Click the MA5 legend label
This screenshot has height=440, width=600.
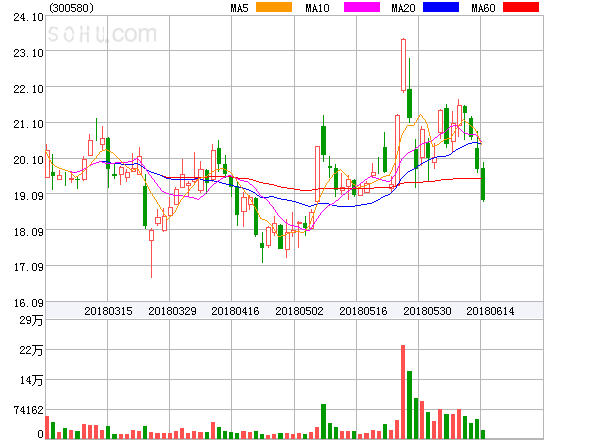click(x=239, y=8)
